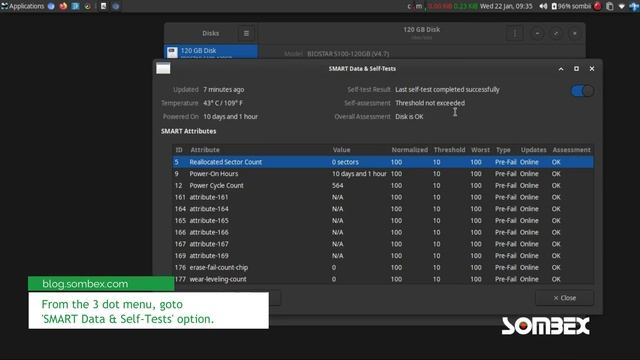Click the value 564 in Power Cycle Count

[338, 186]
